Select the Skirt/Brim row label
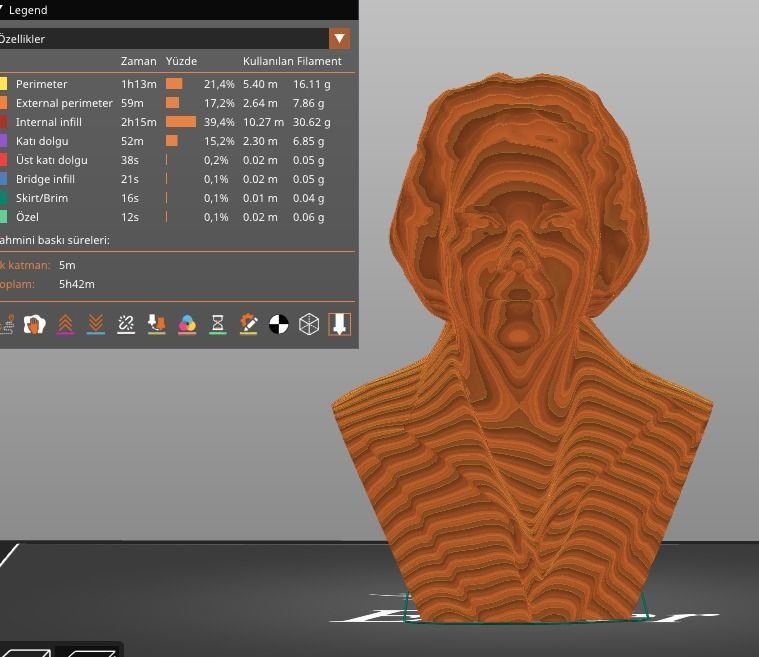Image resolution: width=759 pixels, height=657 pixels. [42, 198]
